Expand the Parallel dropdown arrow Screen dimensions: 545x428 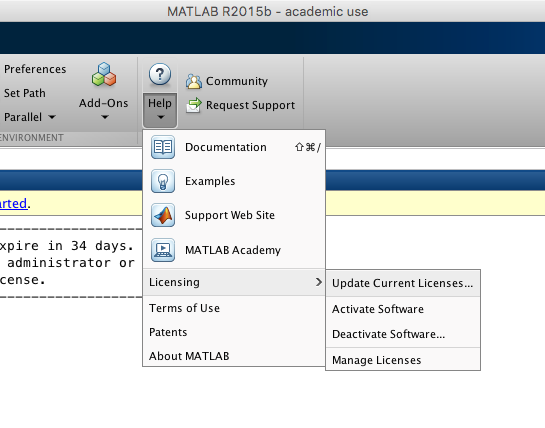pyautogui.click(x=52, y=117)
